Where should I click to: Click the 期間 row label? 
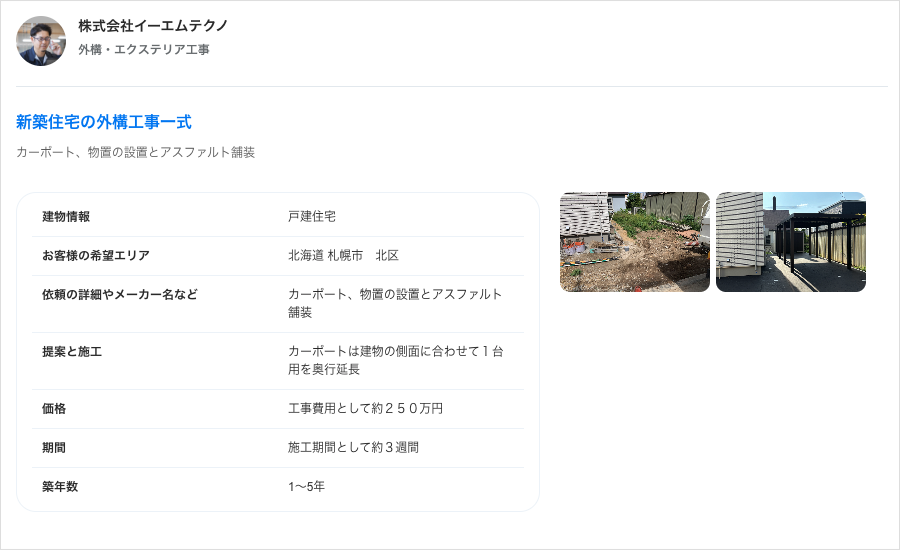(54, 448)
